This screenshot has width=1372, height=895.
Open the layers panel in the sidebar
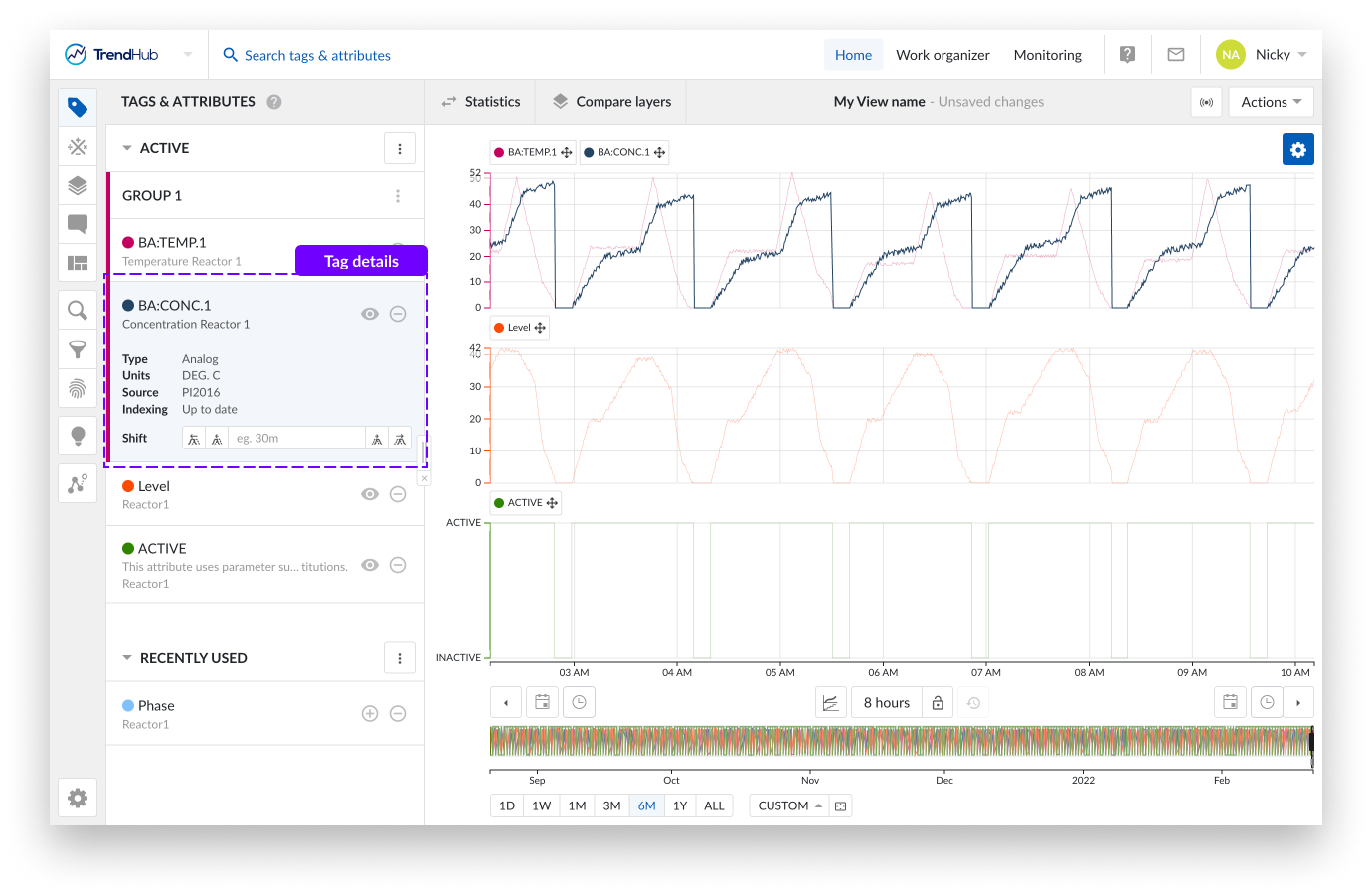(78, 185)
